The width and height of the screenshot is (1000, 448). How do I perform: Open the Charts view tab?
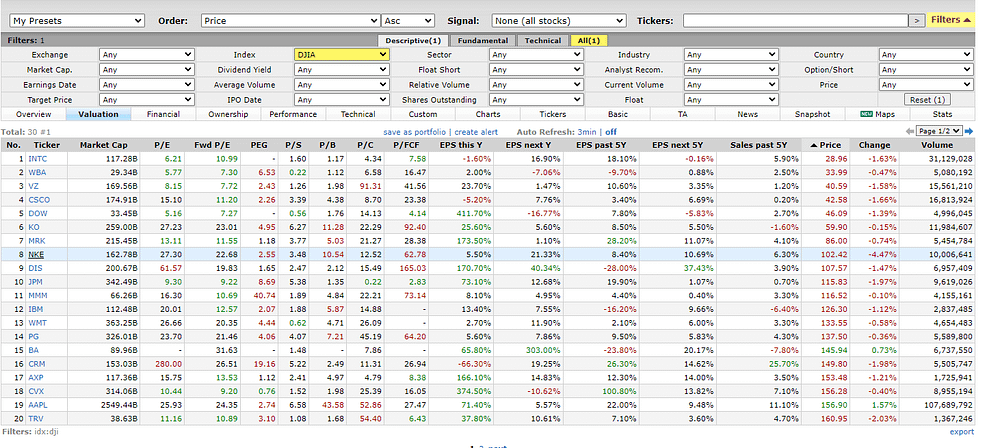[x=488, y=114]
